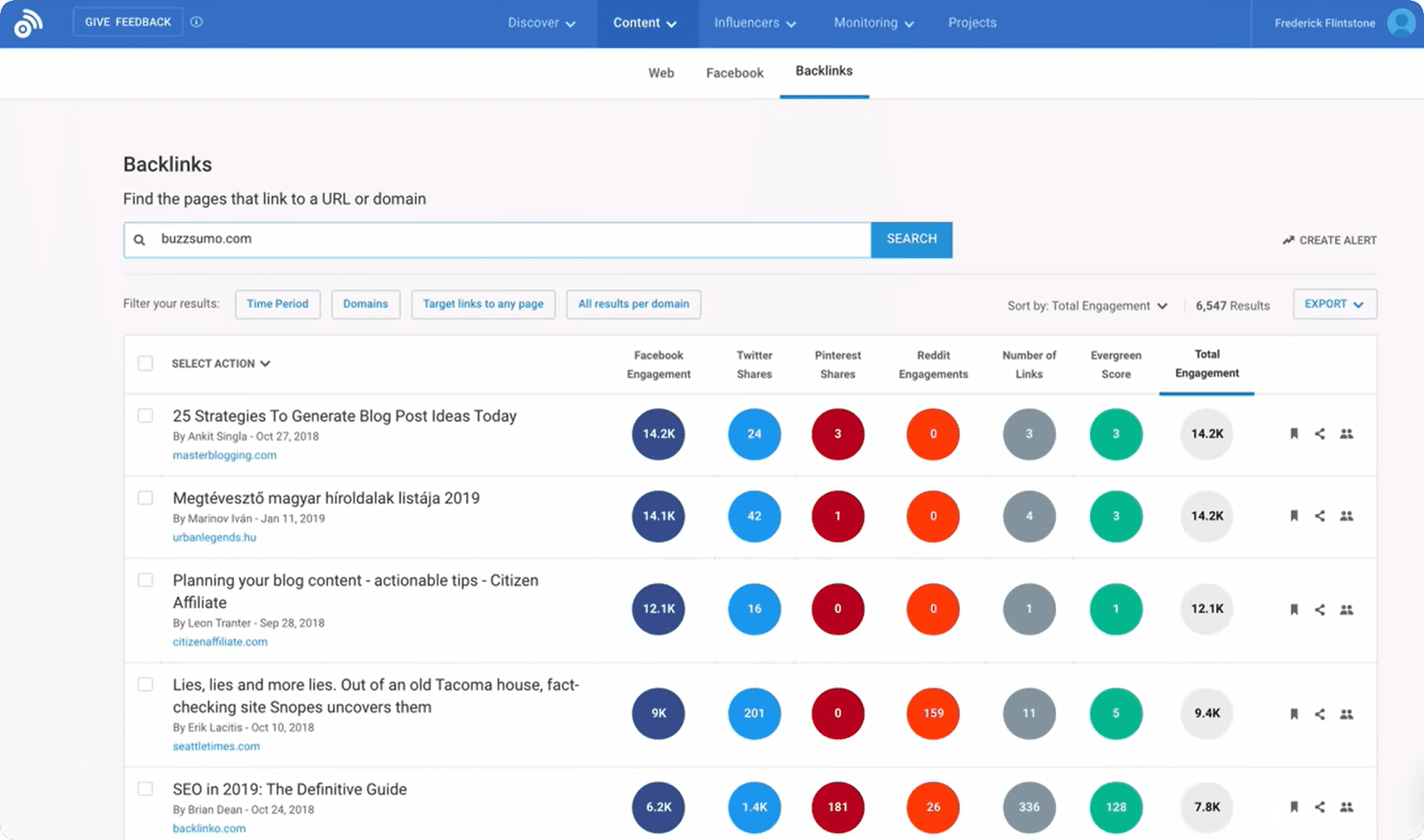
Task: Click the buzzsumo.com search input field
Action: click(x=498, y=239)
